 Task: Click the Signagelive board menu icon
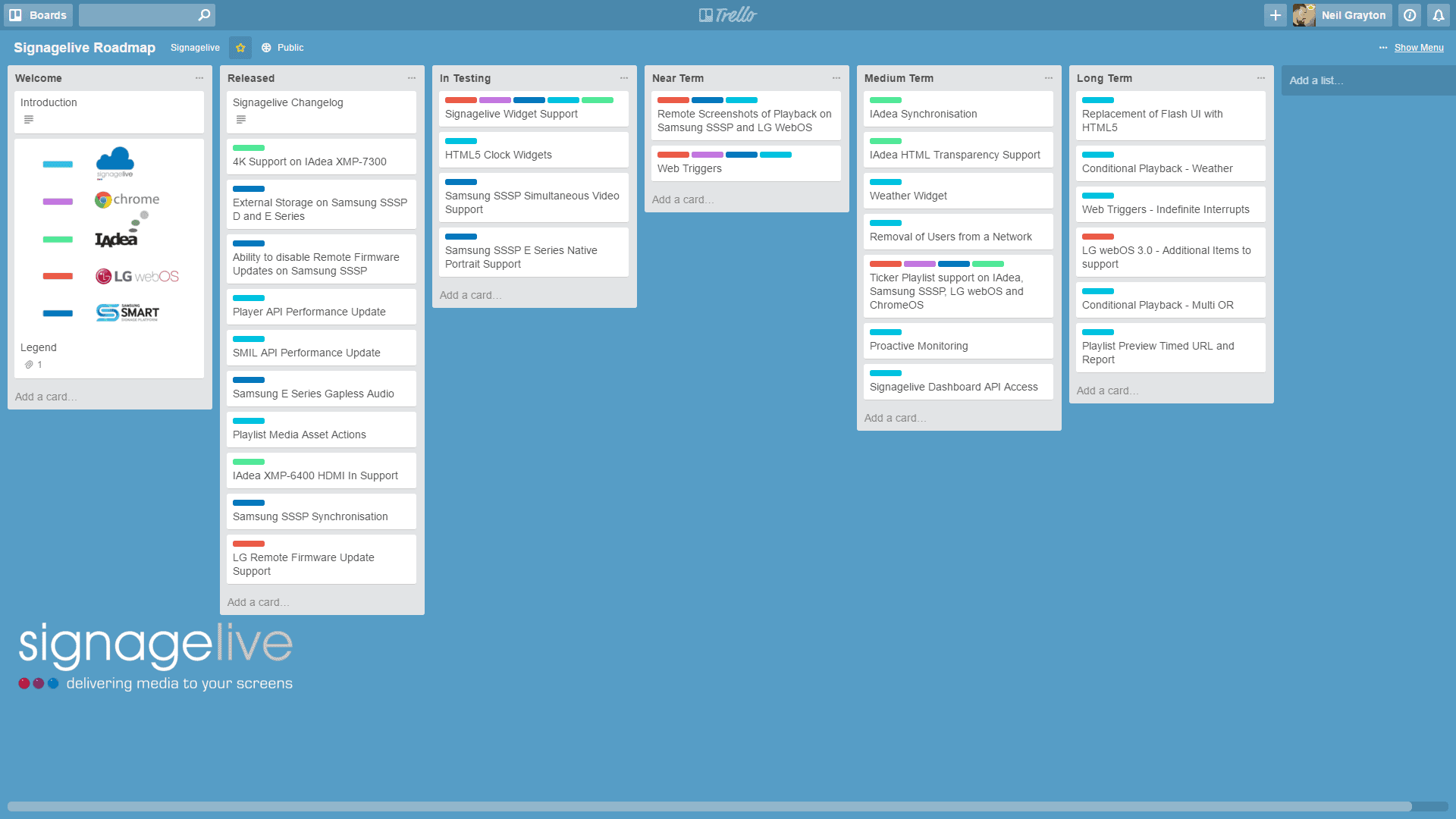[1385, 47]
